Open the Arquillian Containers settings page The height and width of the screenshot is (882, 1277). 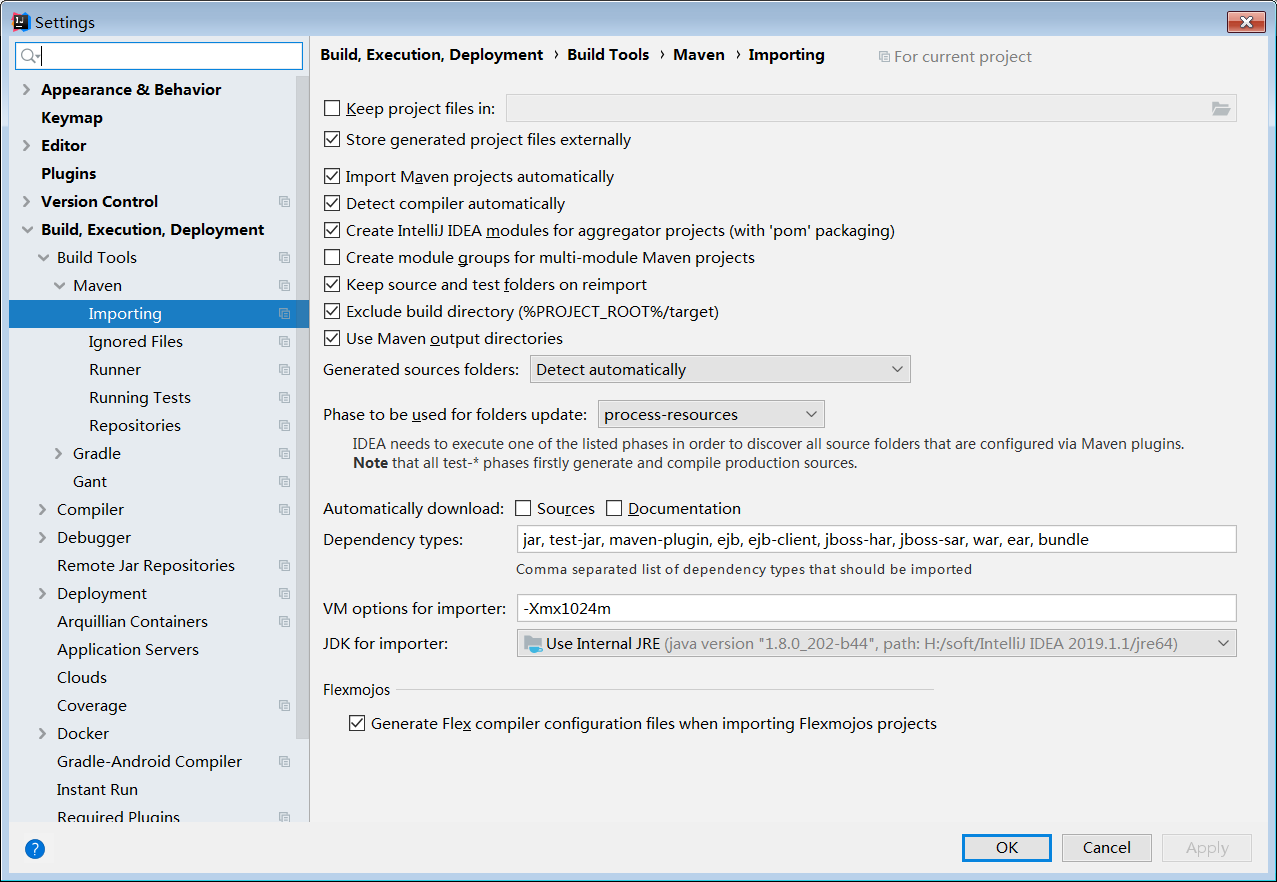132,622
